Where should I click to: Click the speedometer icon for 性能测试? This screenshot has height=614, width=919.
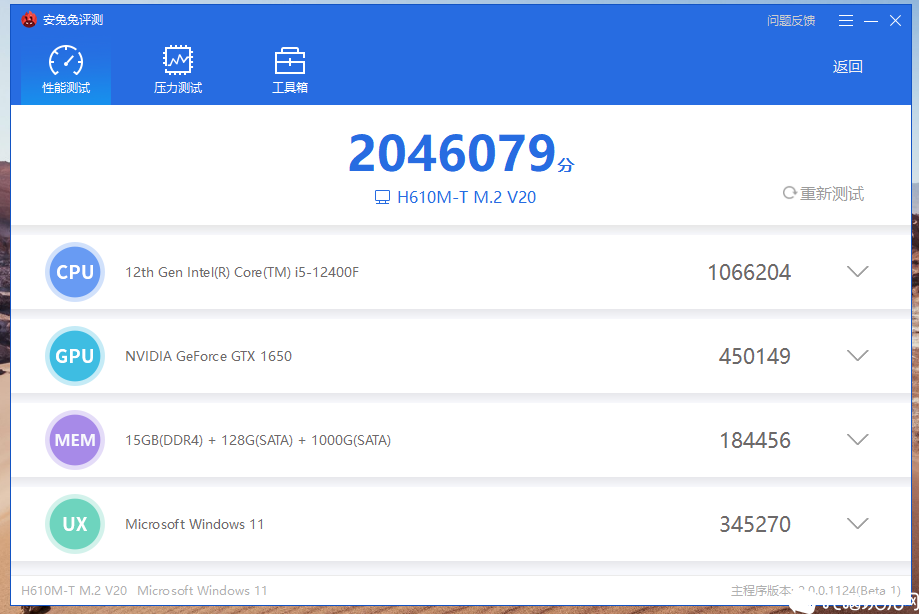(66, 60)
